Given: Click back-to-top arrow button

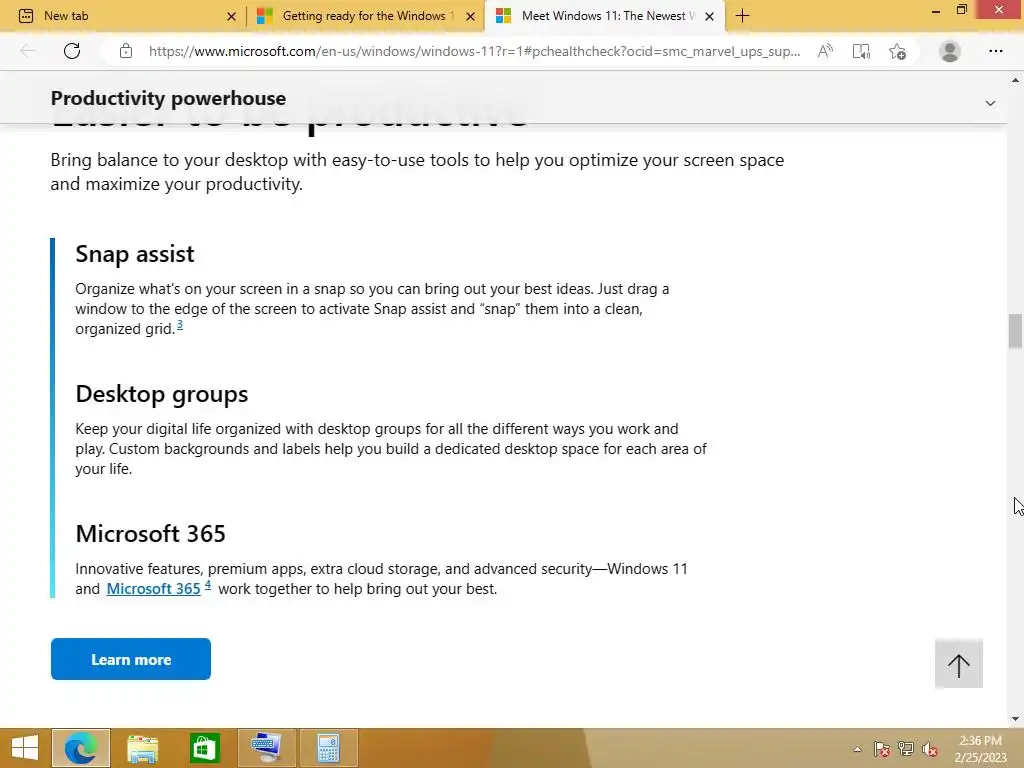Looking at the screenshot, I should coord(959,664).
